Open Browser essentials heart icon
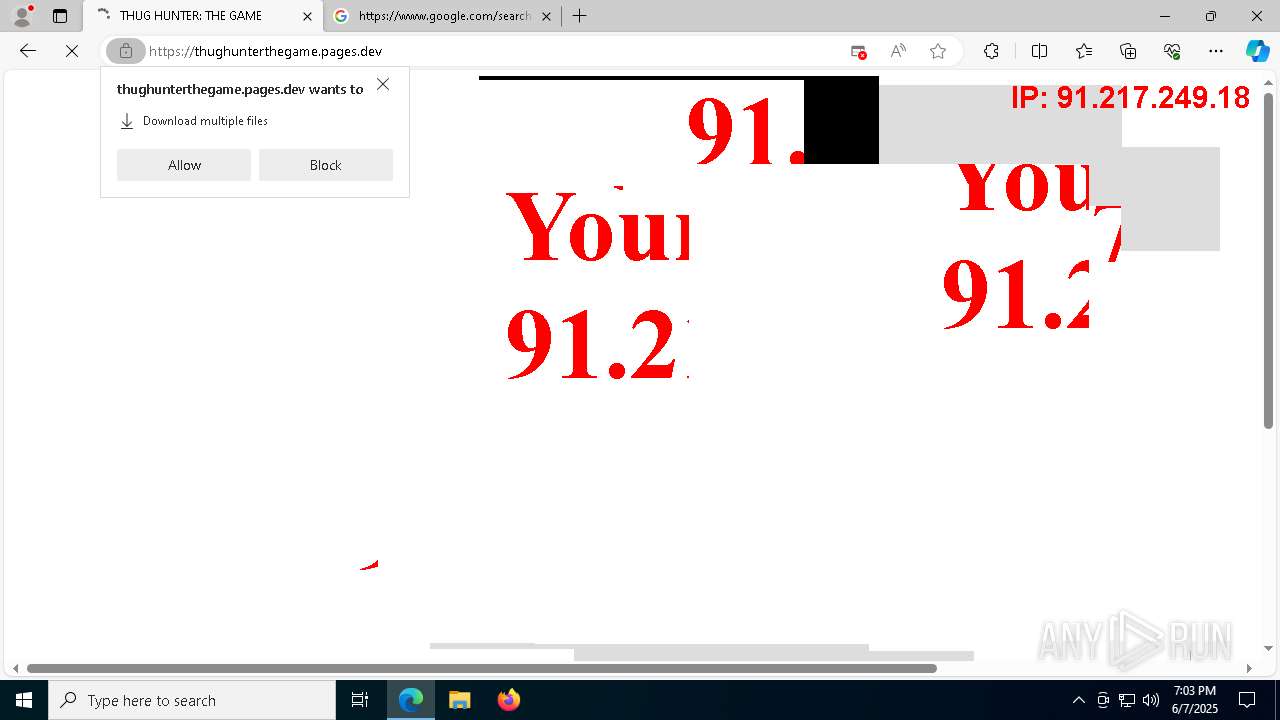 point(1172,51)
